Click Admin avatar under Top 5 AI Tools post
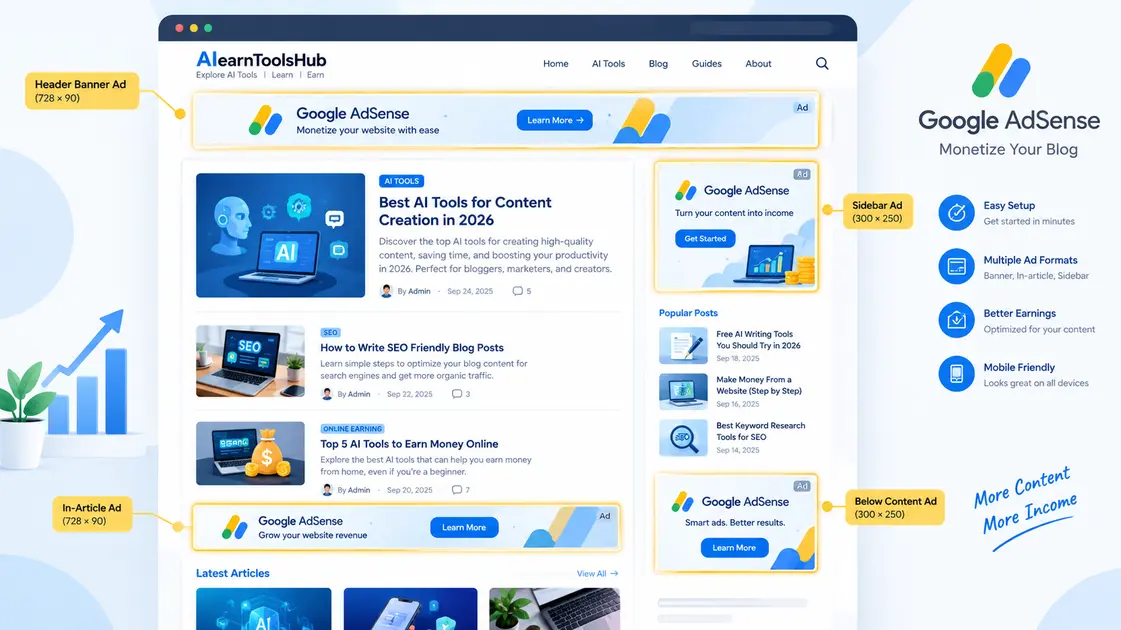 click(327, 490)
